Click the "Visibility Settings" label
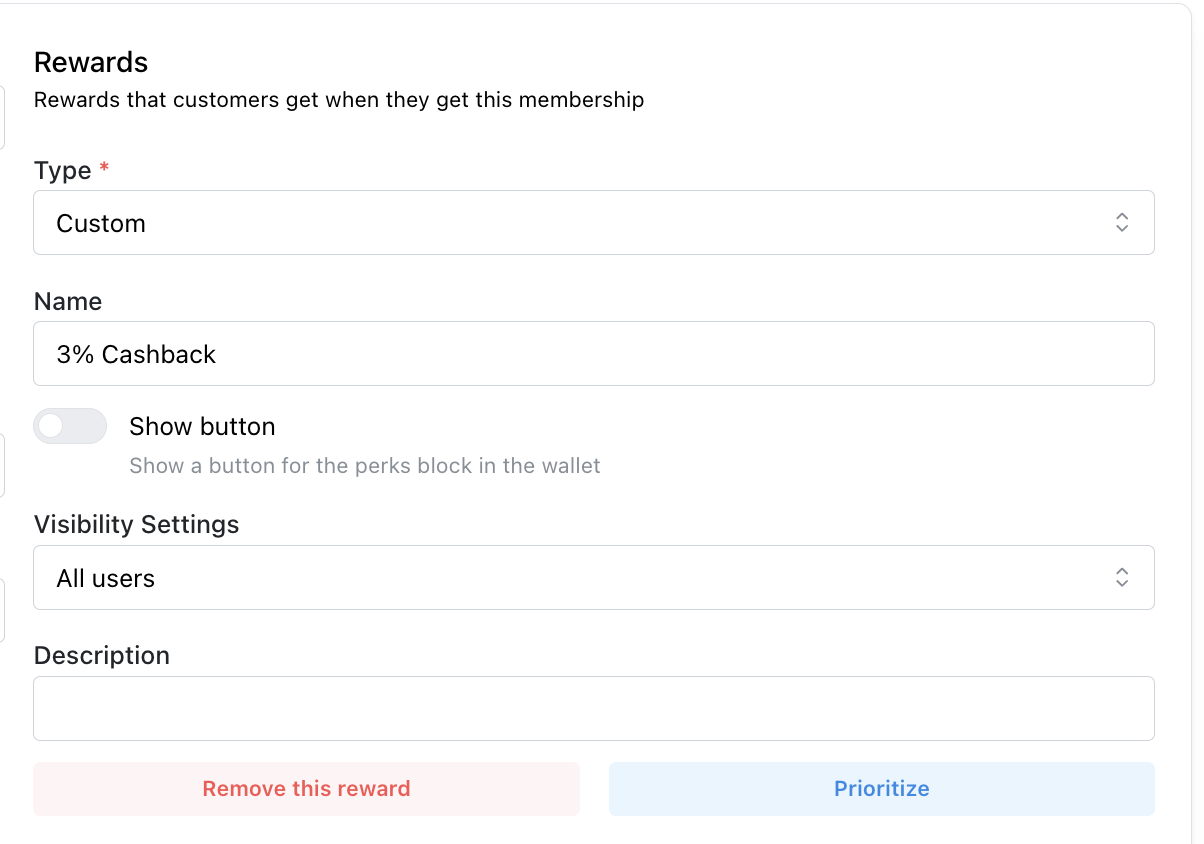This screenshot has height=844, width=1204. [136, 524]
